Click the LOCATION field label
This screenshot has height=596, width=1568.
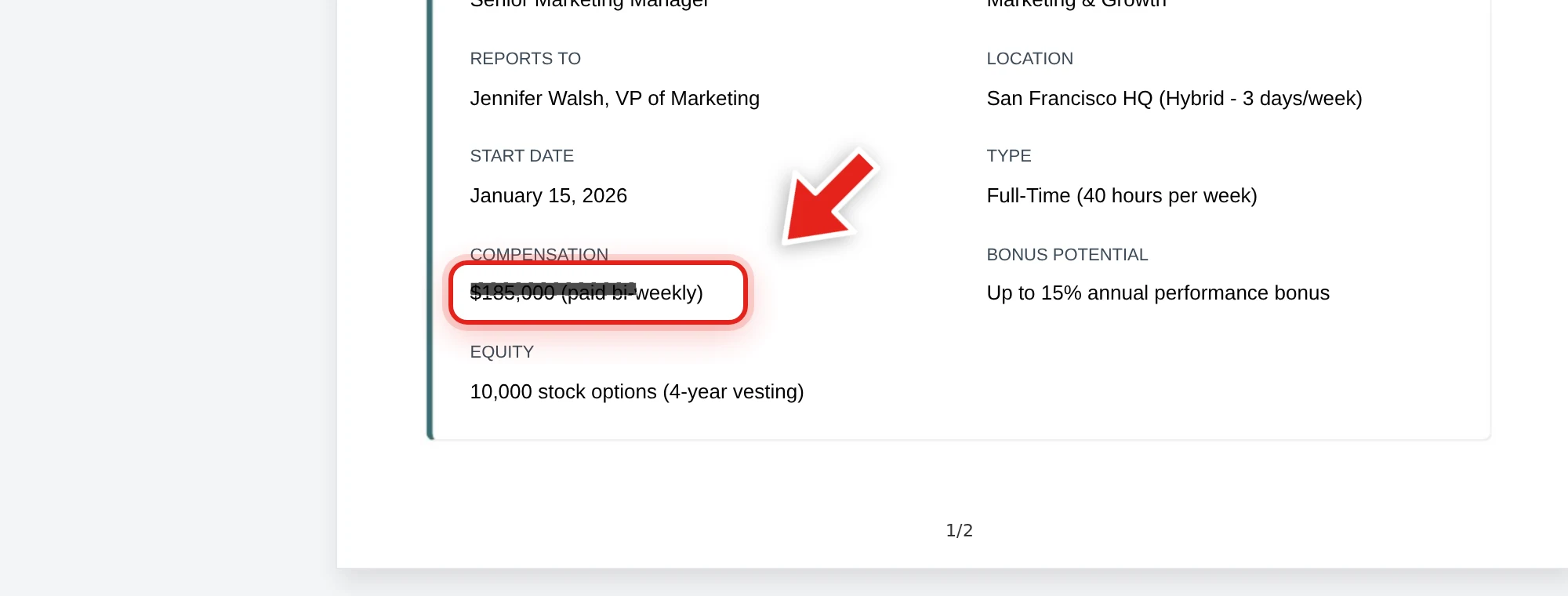[x=1029, y=59]
